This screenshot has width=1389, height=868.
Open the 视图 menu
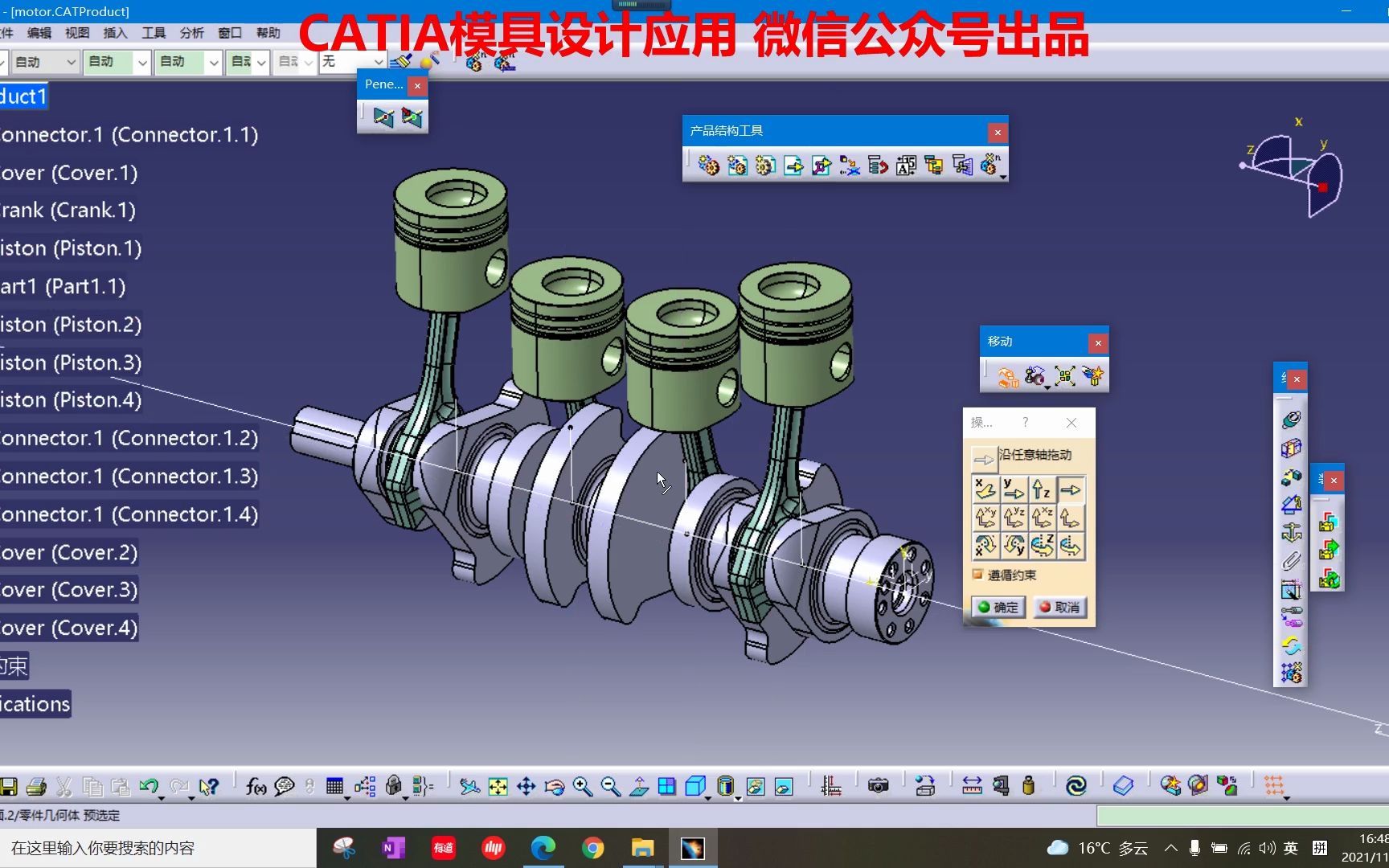pos(77,33)
